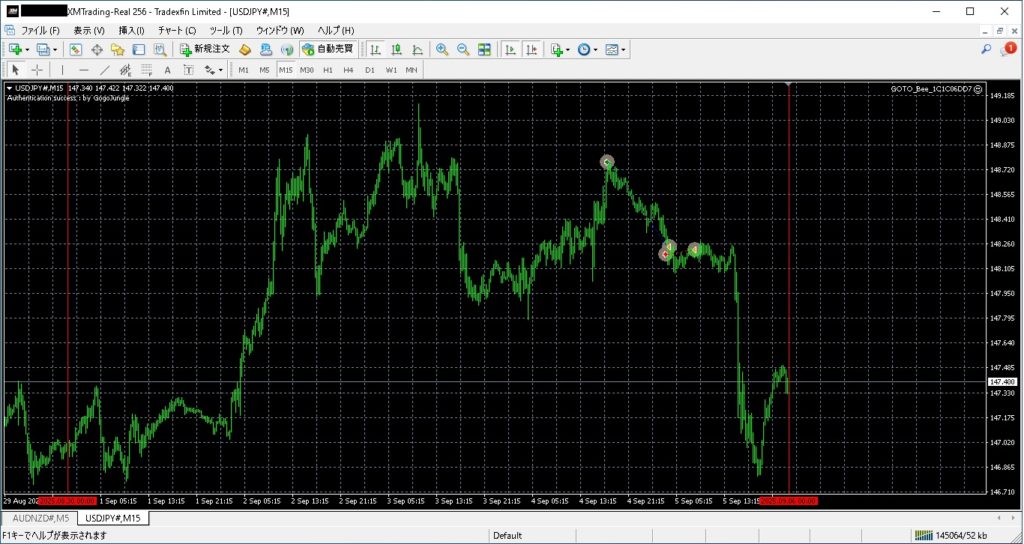Toggle 自動売買 (AutoTrading) on or off
1024x544 pixels.
tap(326, 49)
